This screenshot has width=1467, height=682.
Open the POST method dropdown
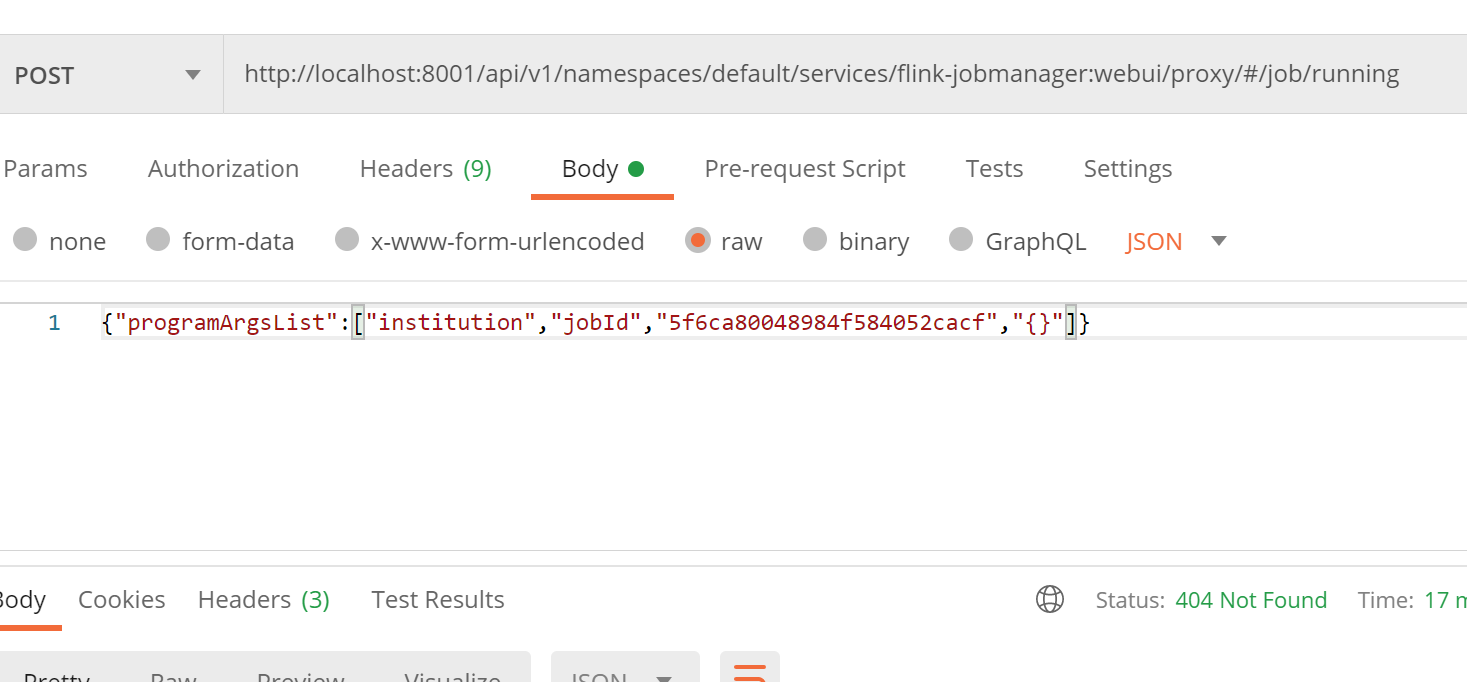click(108, 76)
